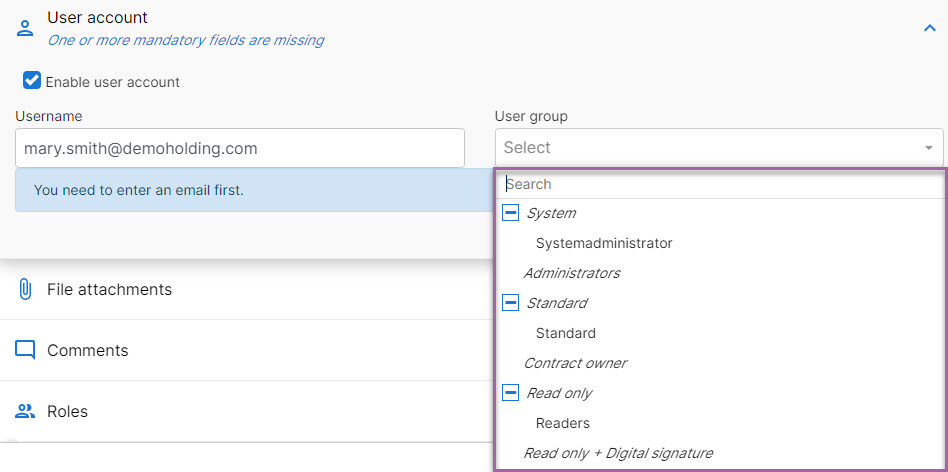Select Read only + Digital signature entry
Viewport: 948px width, 472px height.
click(x=618, y=453)
